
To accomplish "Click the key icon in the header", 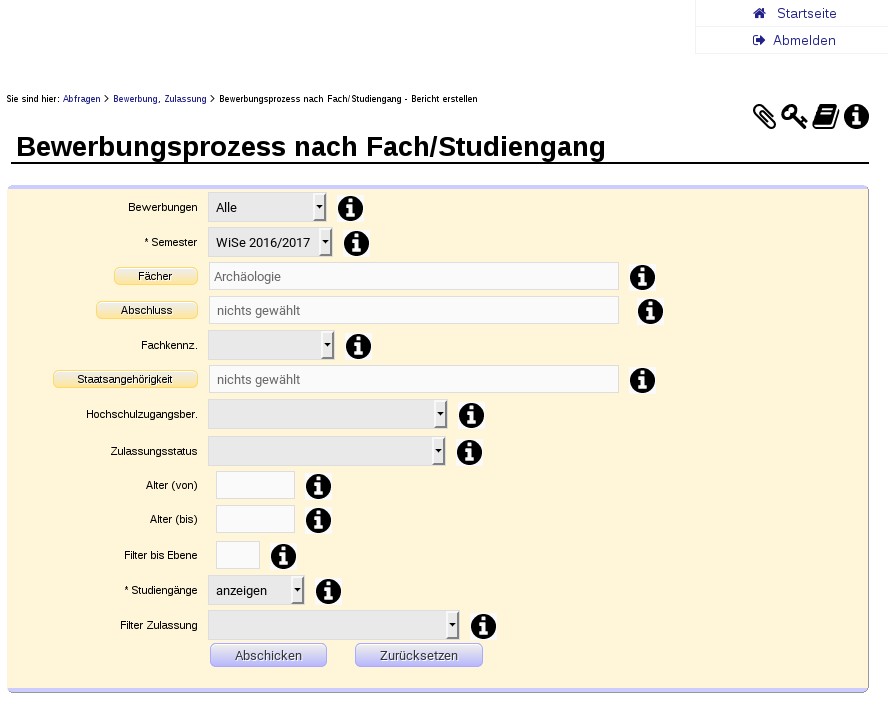I will pos(794,117).
